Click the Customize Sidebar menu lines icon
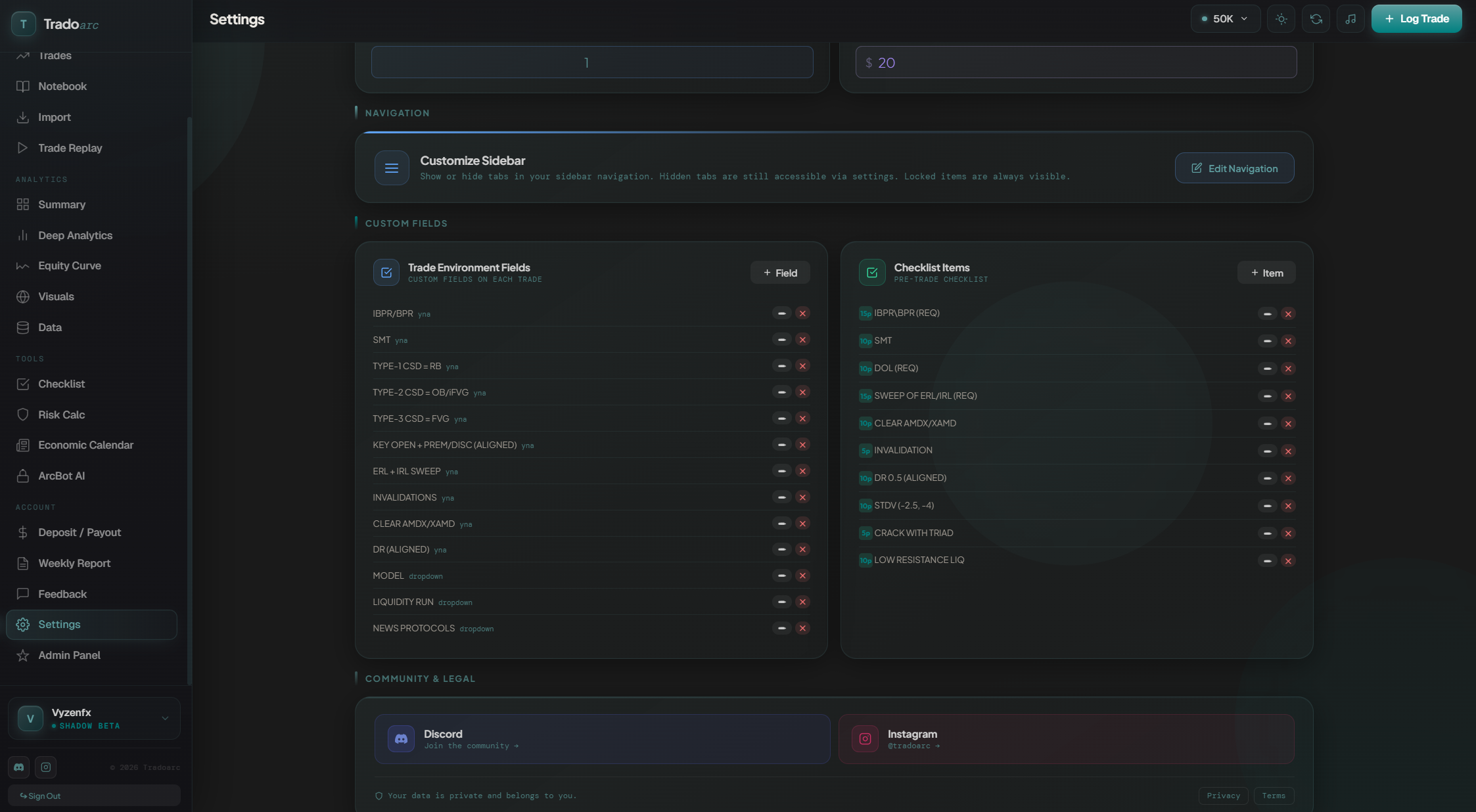Screen dimensions: 1476x812 (x=392, y=168)
